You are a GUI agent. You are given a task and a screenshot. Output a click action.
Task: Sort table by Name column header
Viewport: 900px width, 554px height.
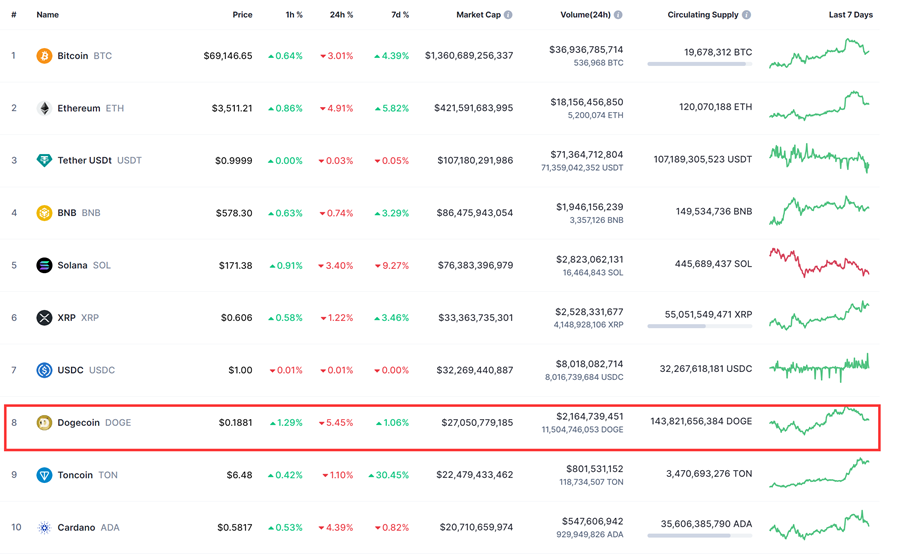[48, 15]
